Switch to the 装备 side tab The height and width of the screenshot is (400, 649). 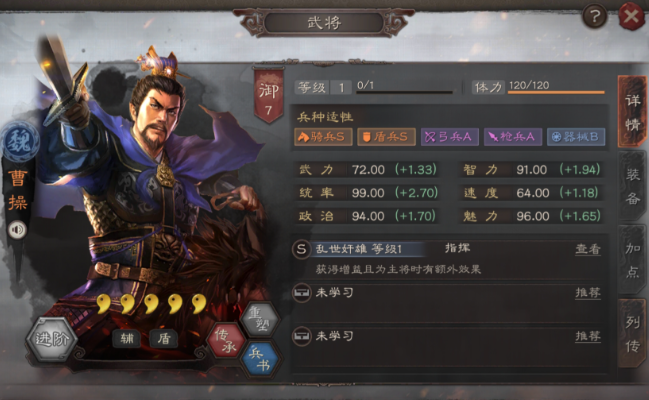point(632,186)
